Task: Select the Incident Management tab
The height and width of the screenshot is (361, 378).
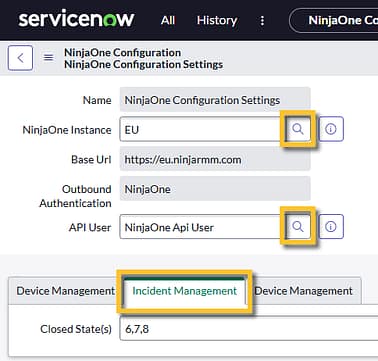Action: tap(184, 291)
